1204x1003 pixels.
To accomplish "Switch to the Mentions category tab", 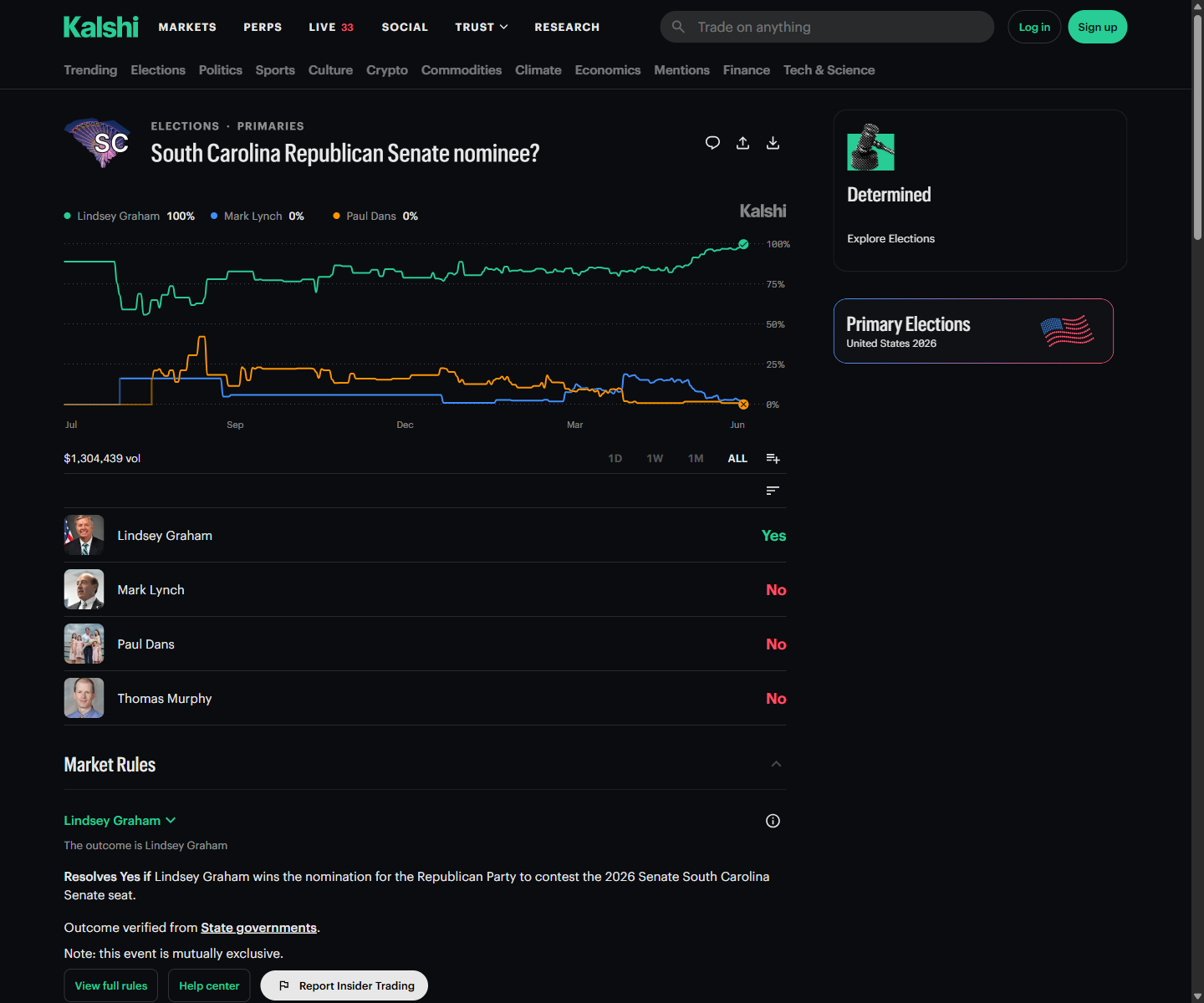I will 681,70.
